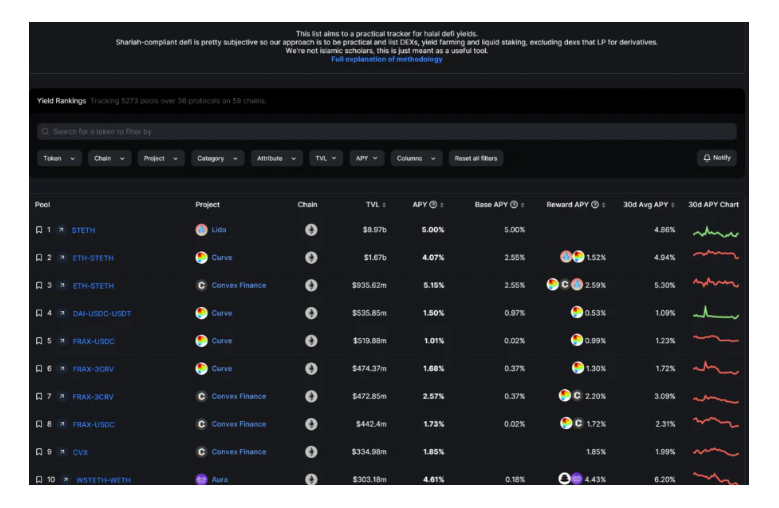Open external link arrow for STETH
Screen dimensions: 779x508
61,230
